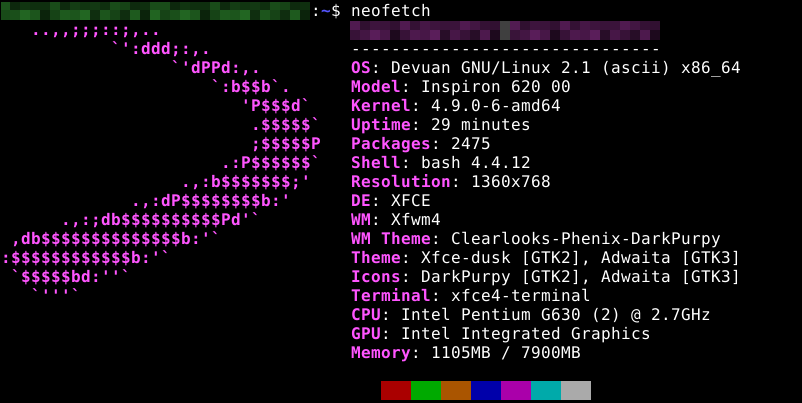Click the typed 'neofetch' command
Image resolution: width=802 pixels, height=403 pixels.
[391, 11]
